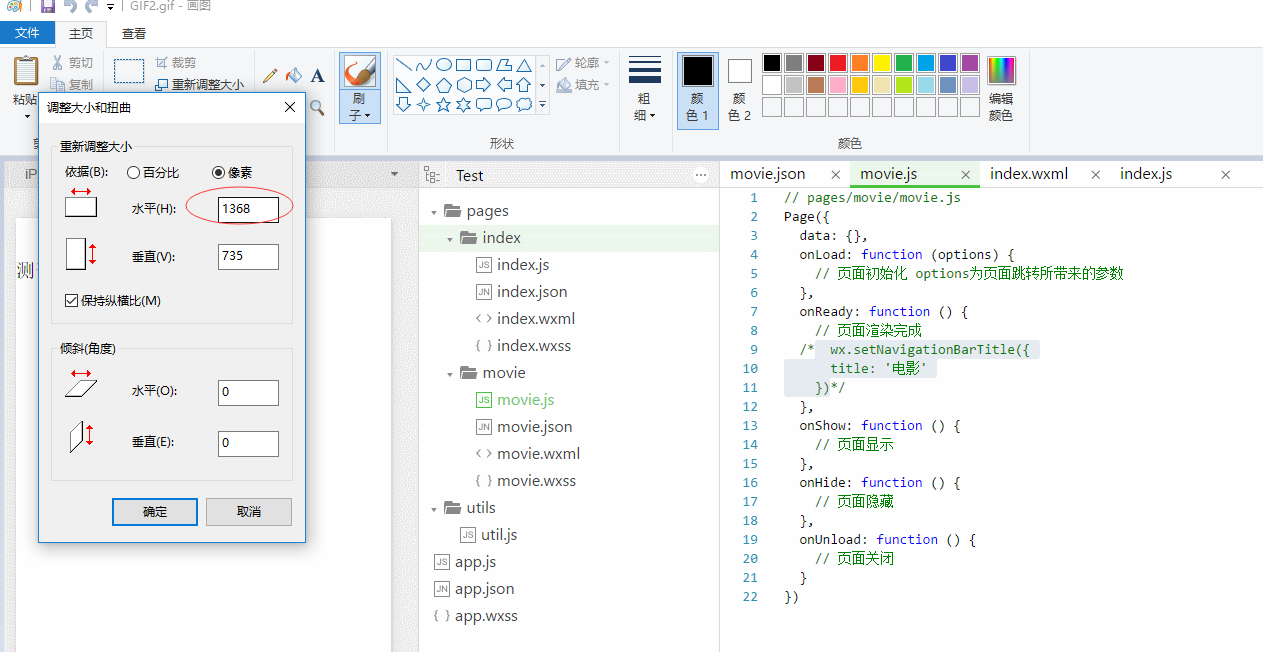The width and height of the screenshot is (1263, 652).
Task: Pick the right arrow shape
Action: 483,84
